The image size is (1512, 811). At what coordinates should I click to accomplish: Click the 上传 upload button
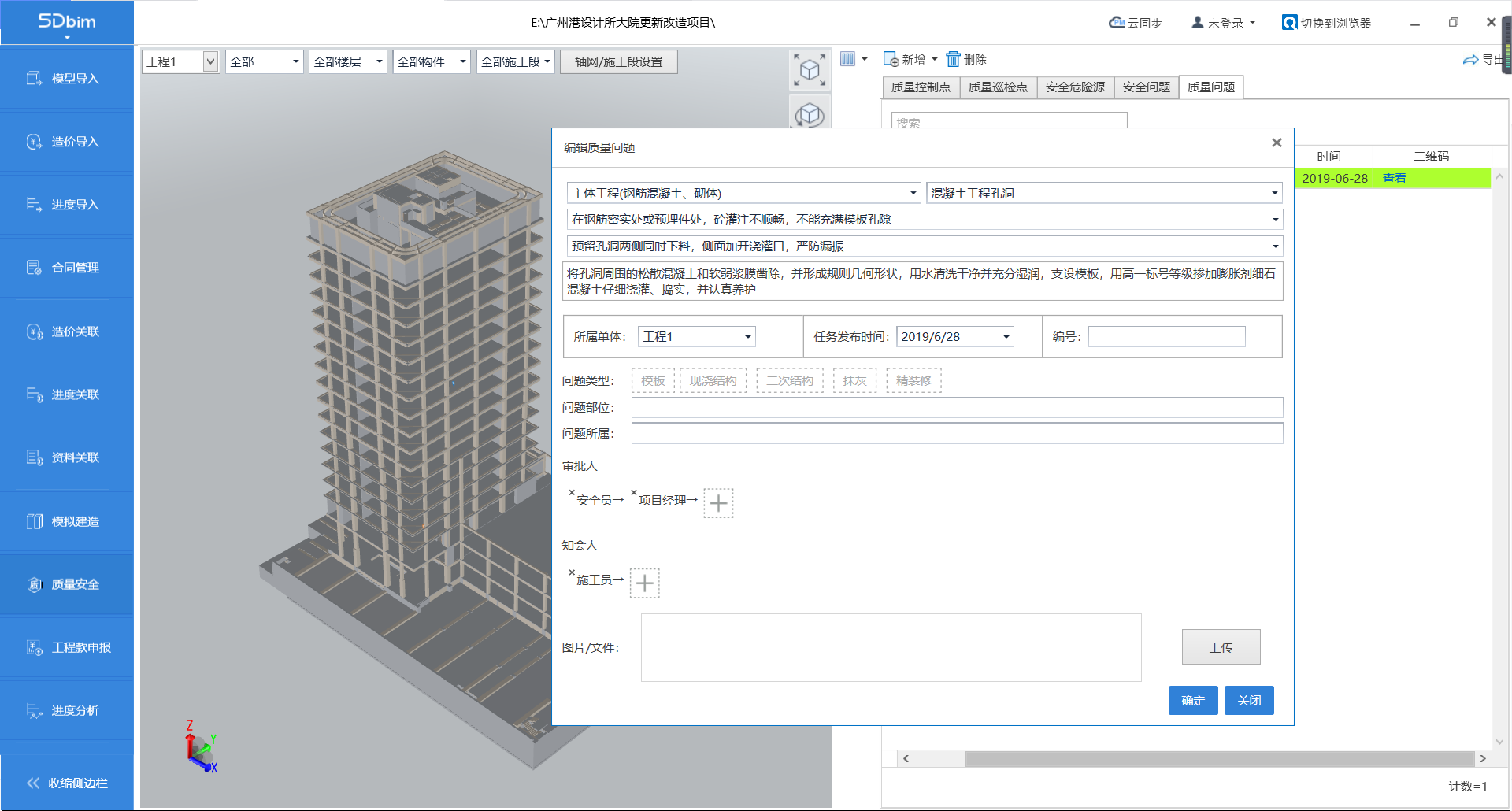tap(1221, 647)
